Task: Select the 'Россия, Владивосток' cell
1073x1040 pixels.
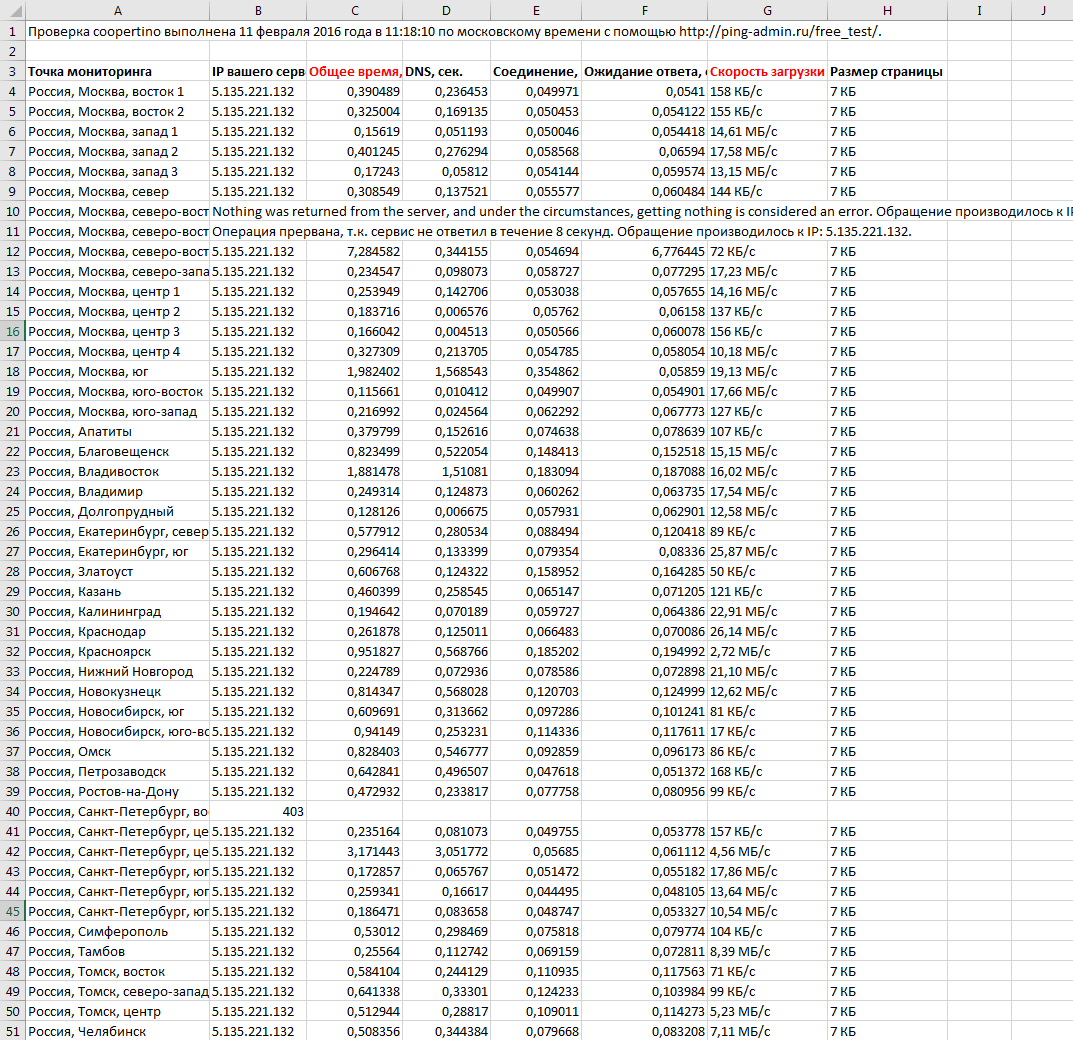Action: point(117,471)
